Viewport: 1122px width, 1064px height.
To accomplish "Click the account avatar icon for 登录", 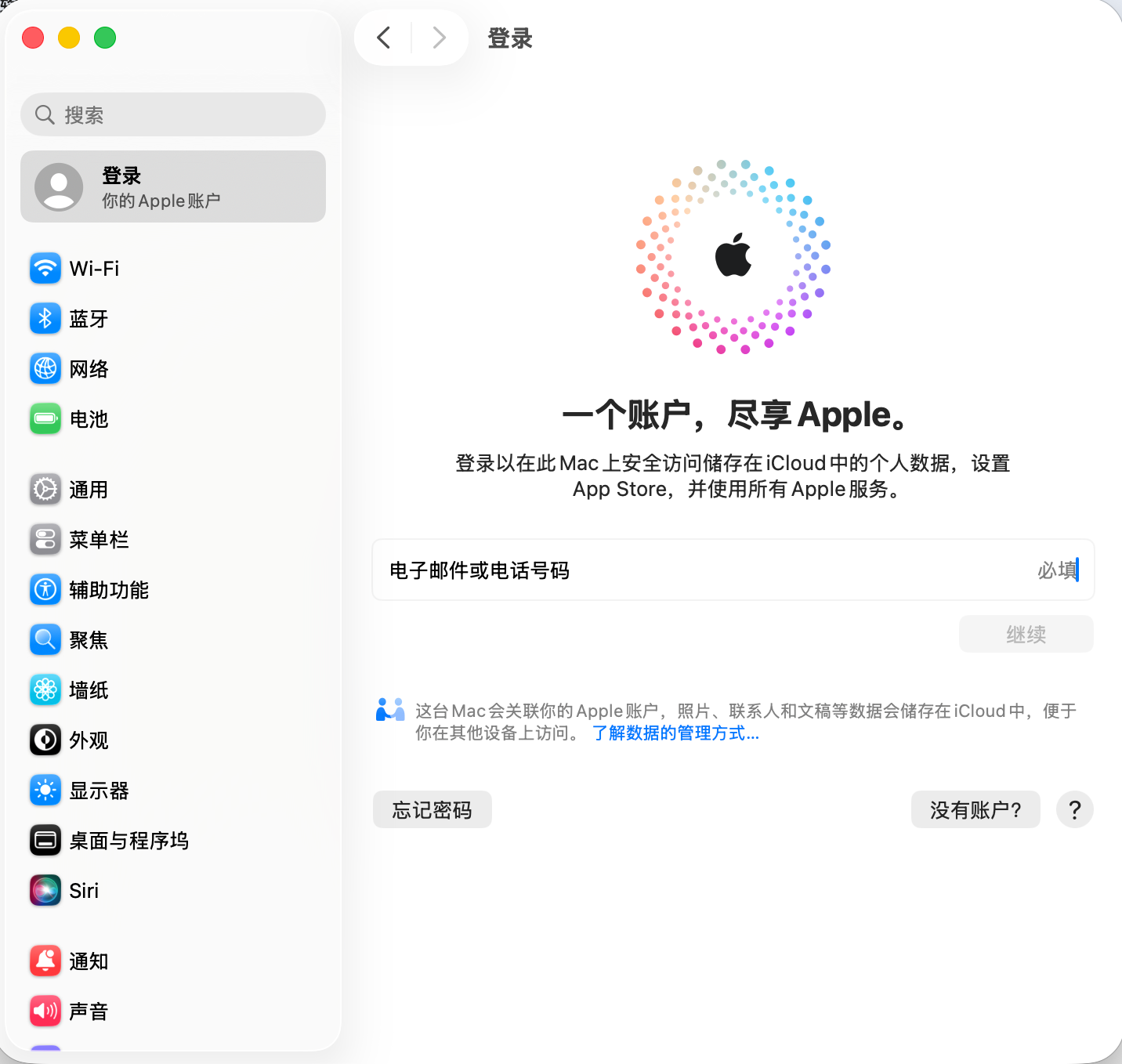I will [59, 187].
